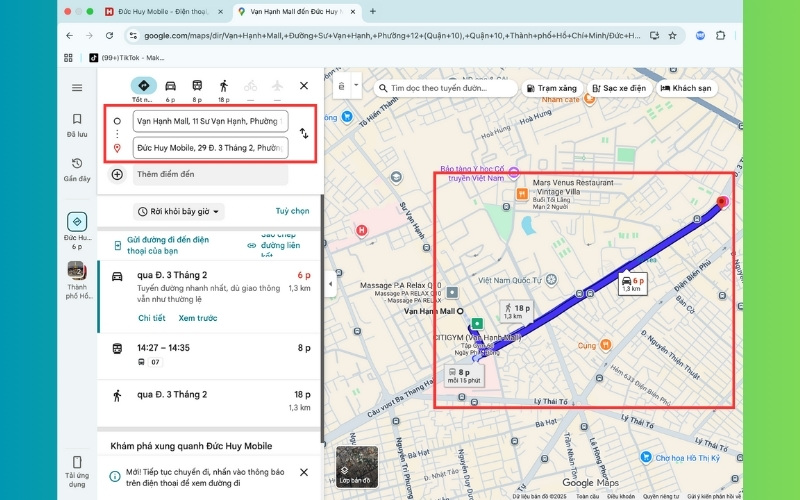Select the cycling travel mode
This screenshot has height=500, width=800.
[x=250, y=86]
